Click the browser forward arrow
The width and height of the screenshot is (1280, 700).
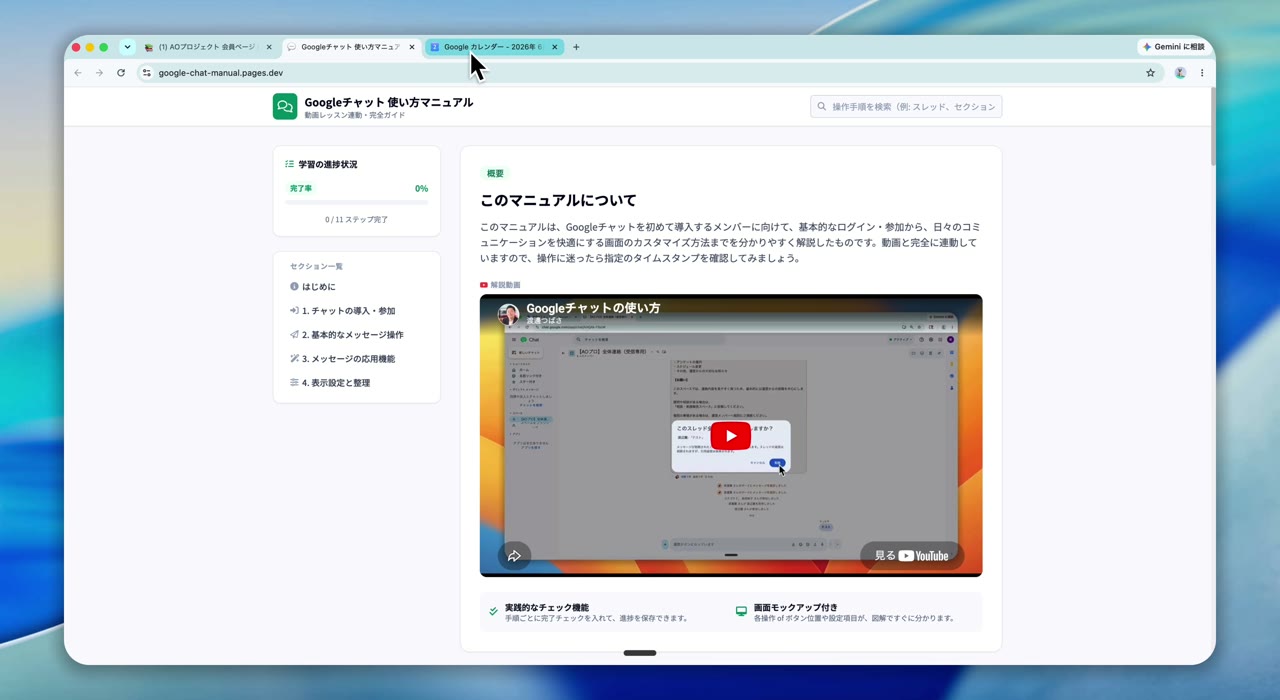[x=99, y=73]
